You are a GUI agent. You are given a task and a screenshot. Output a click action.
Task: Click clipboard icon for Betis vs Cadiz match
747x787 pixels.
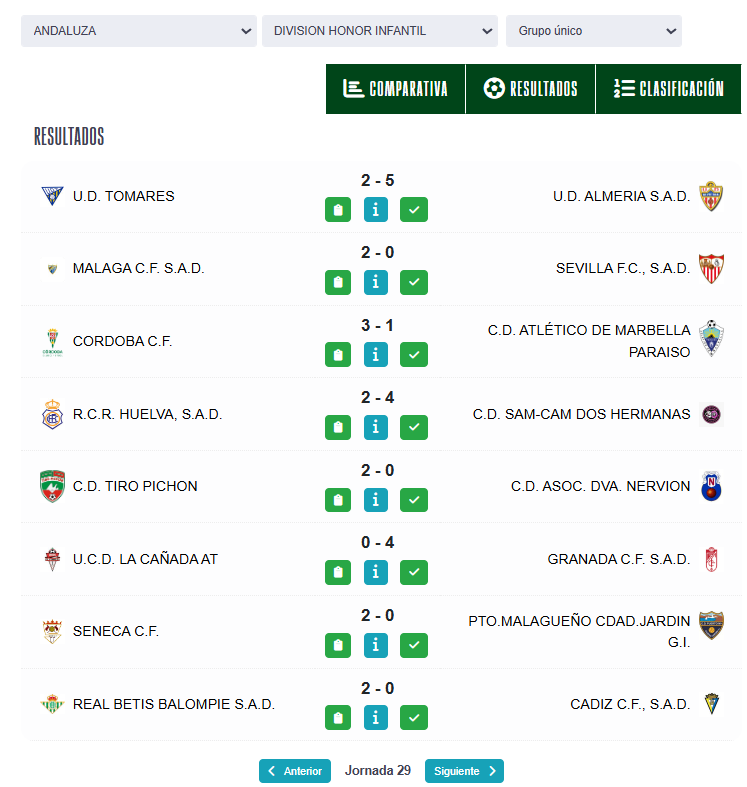tap(338, 717)
